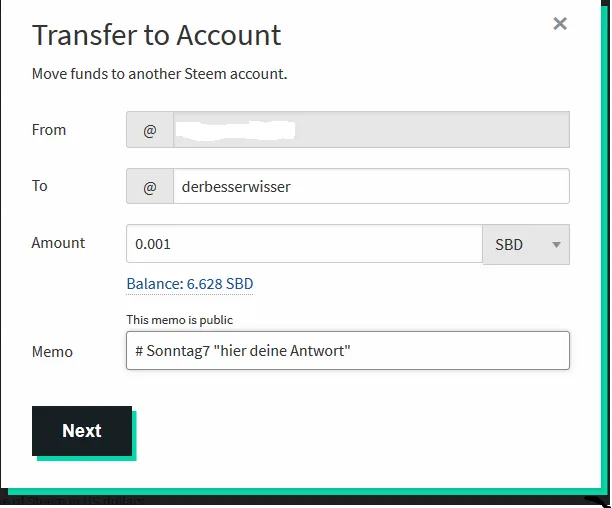Click the dropdown arrow next to SBD
Screen dimensions: 612x508
point(556,245)
